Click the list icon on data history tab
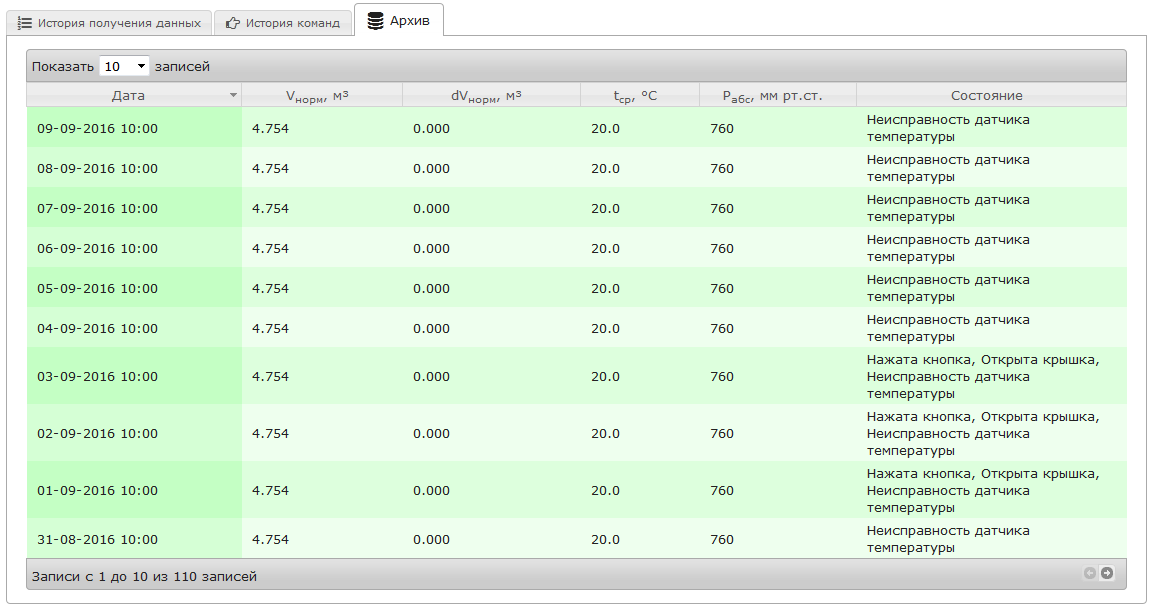Screen dimensions: 1153x609 [25, 23]
